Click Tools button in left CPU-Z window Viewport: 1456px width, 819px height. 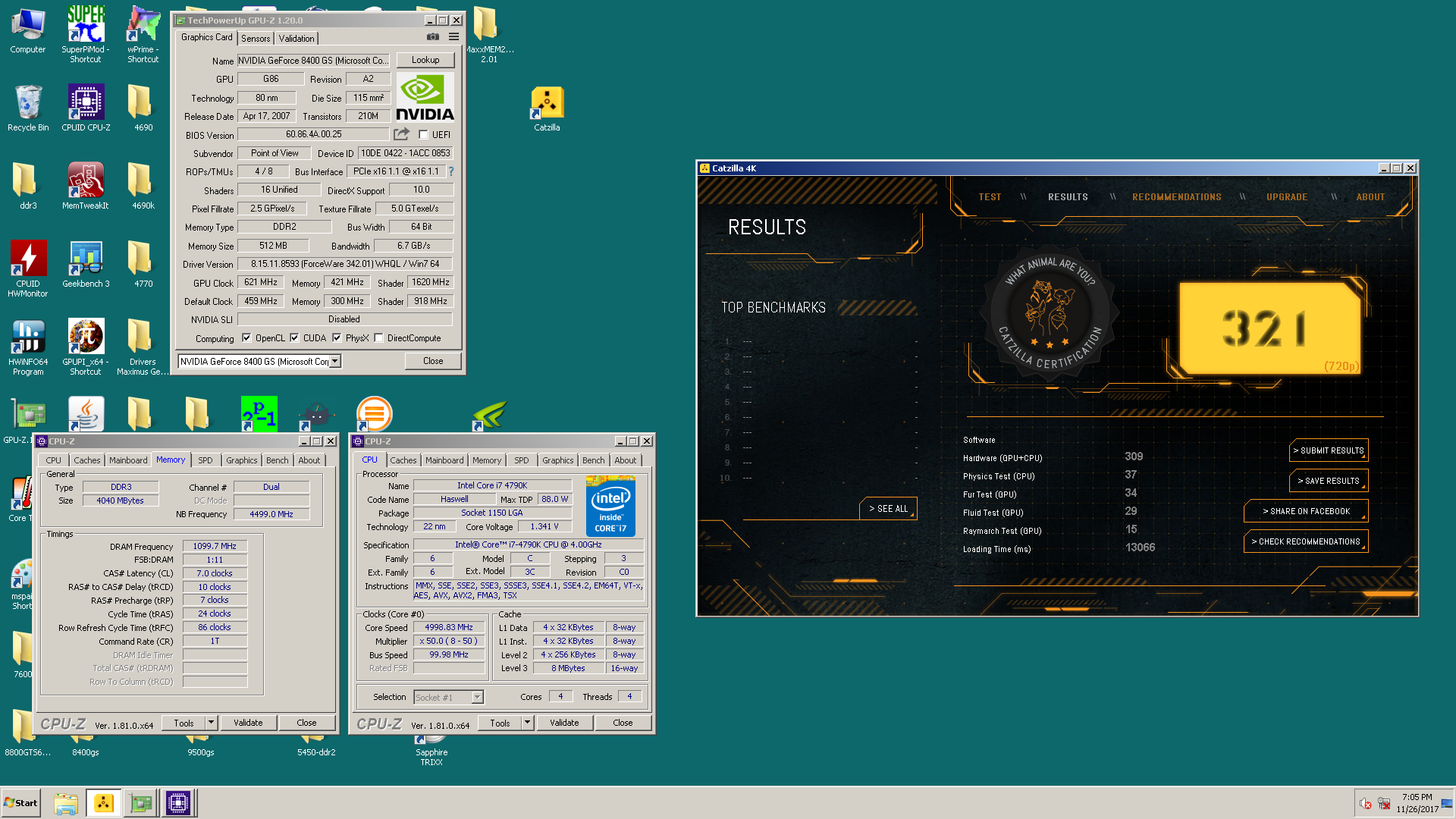[x=184, y=723]
